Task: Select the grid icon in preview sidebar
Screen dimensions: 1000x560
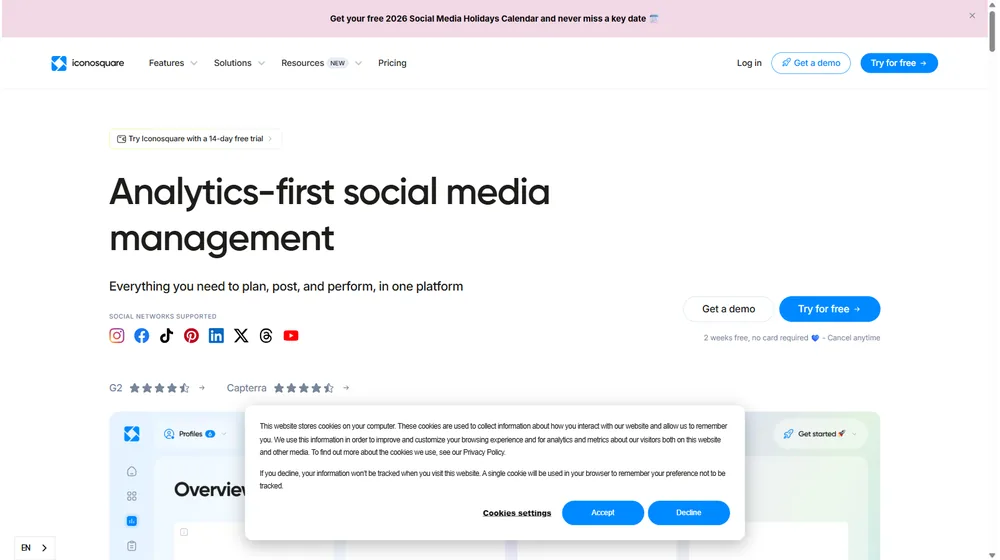Action: pos(131,496)
